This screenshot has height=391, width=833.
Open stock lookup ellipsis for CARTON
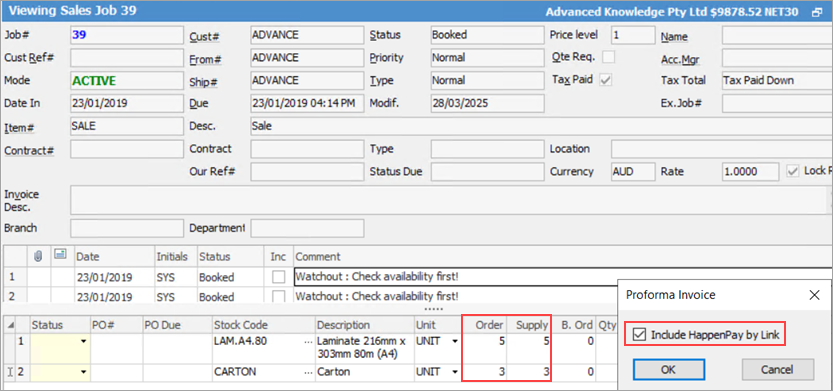coord(308,372)
